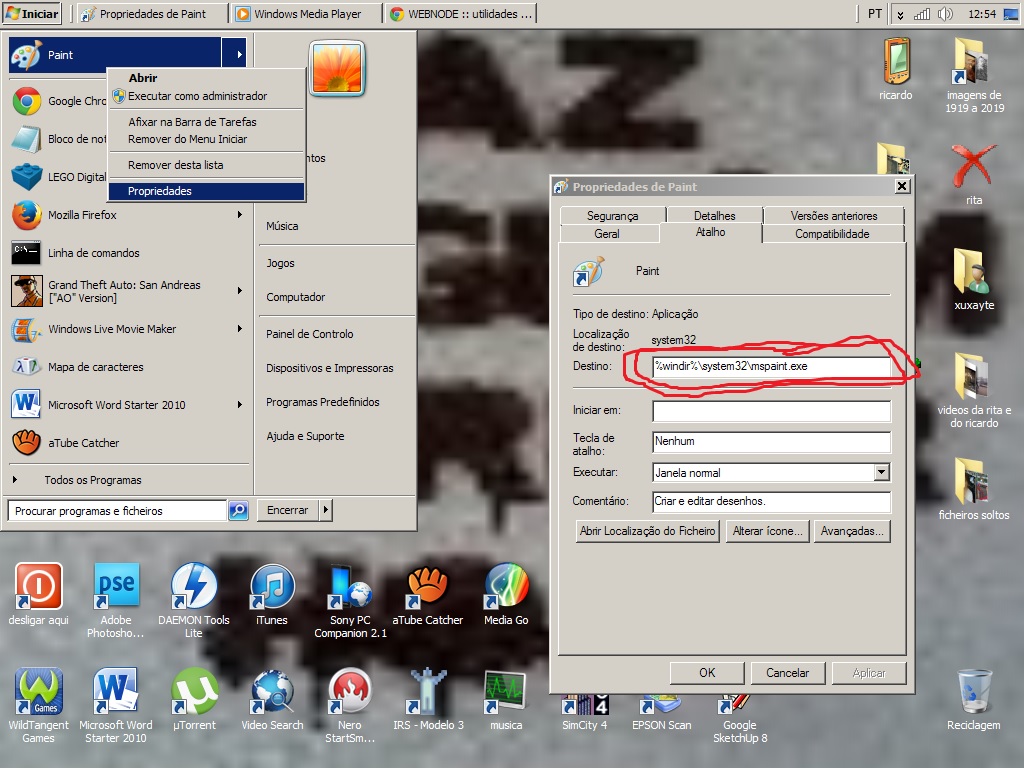Viewport: 1024px width, 768px height.
Task: Switch to the Detalhes tab
Action: pyautogui.click(x=714, y=216)
